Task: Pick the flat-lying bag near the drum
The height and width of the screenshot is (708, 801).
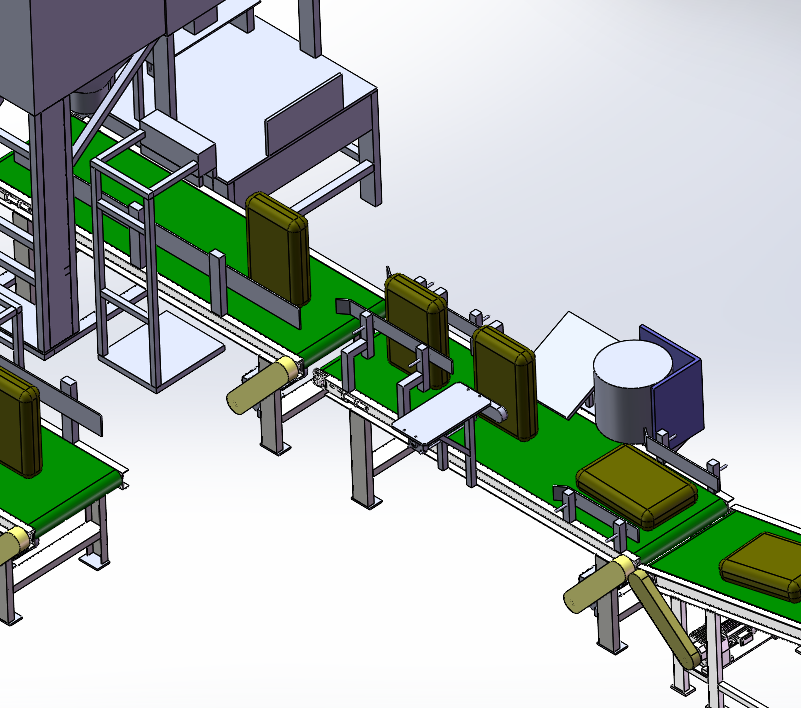Action: [x=637, y=485]
